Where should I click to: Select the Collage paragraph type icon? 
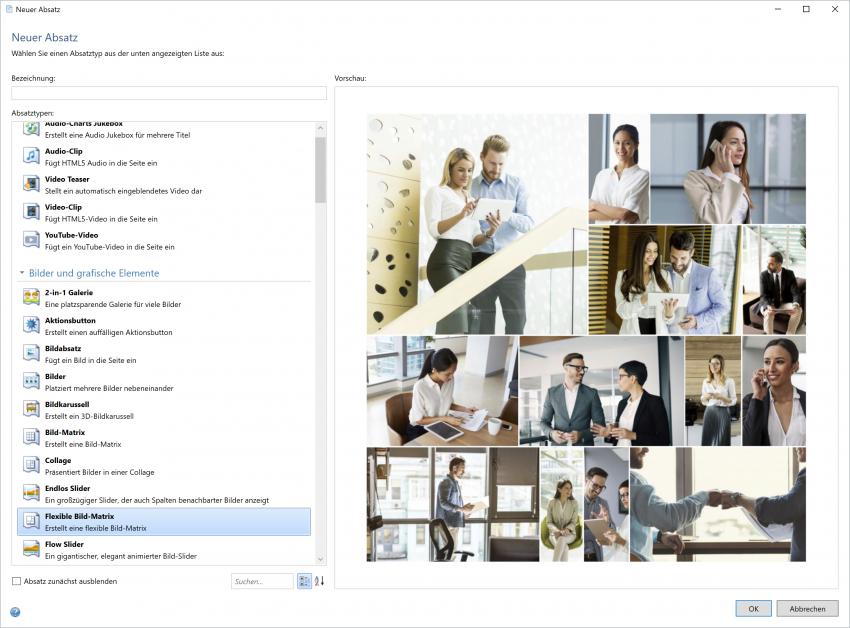point(31,465)
